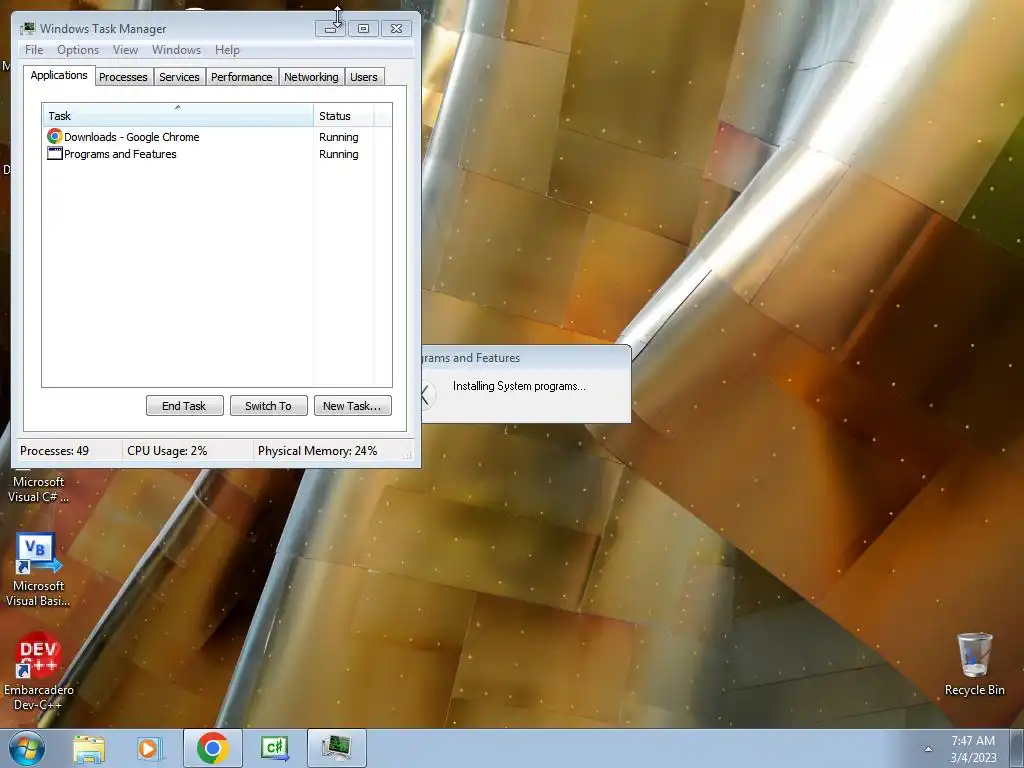
Task: Close the Windows Task Manager window
Action: tap(396, 28)
